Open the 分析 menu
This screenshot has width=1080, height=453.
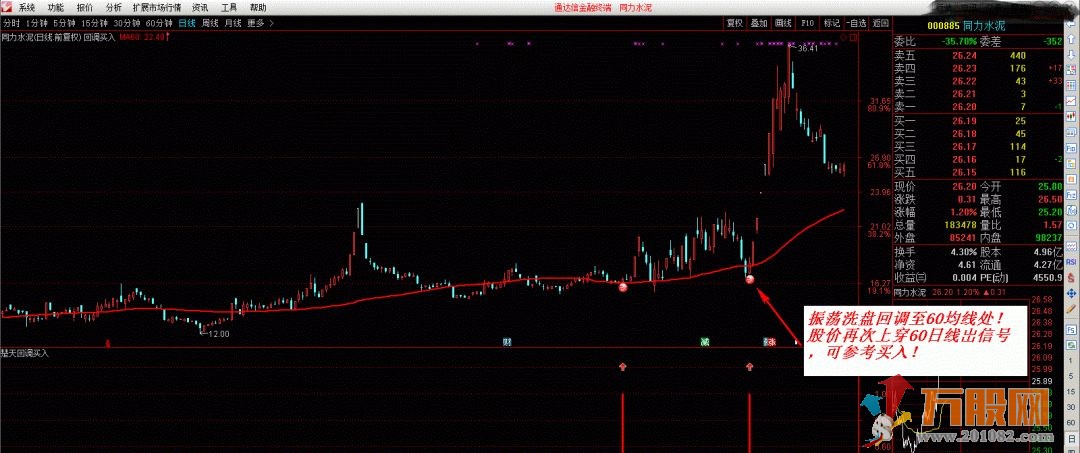click(x=114, y=8)
